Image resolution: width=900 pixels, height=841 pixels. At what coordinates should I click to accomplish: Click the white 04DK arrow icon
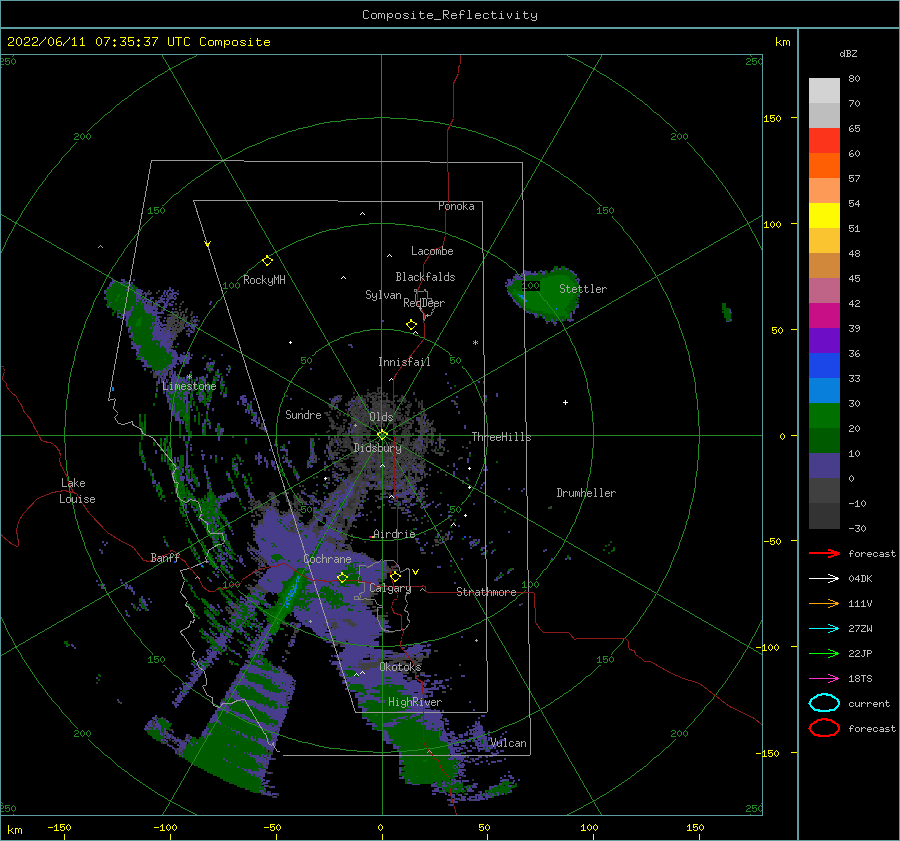pyautogui.click(x=824, y=578)
